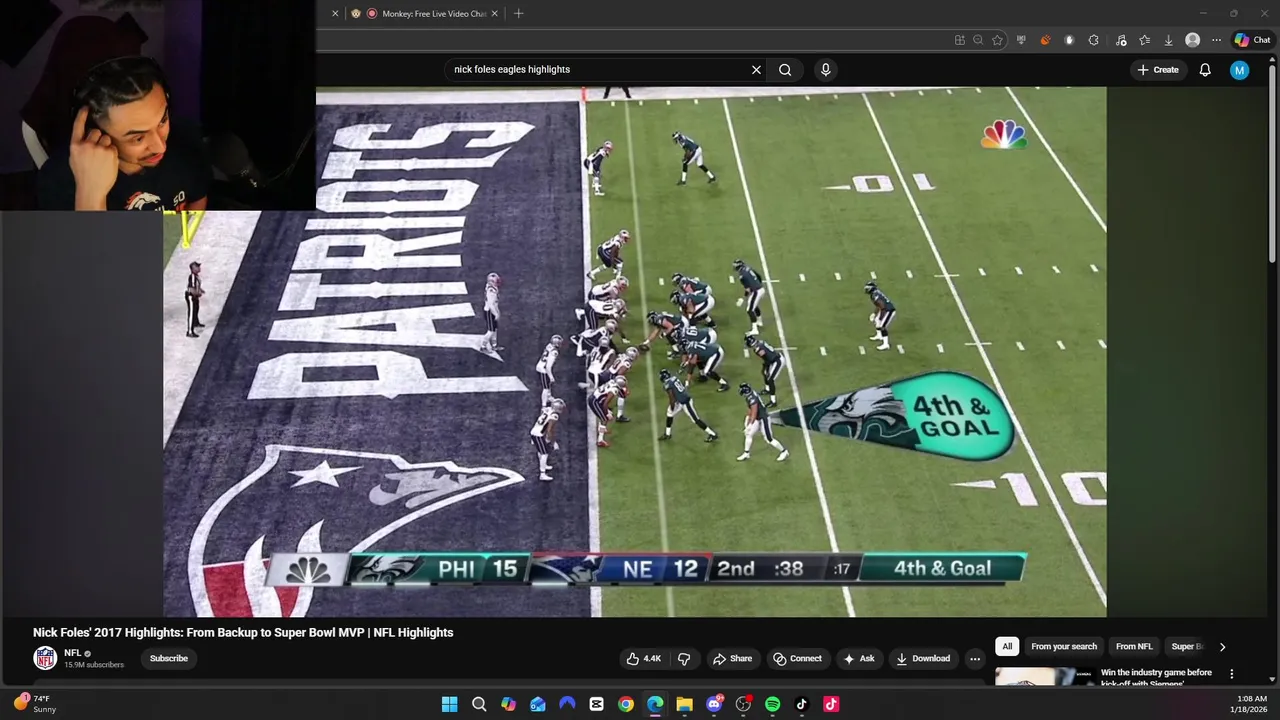
Task: Open Windows taskbar Search
Action: click(479, 704)
